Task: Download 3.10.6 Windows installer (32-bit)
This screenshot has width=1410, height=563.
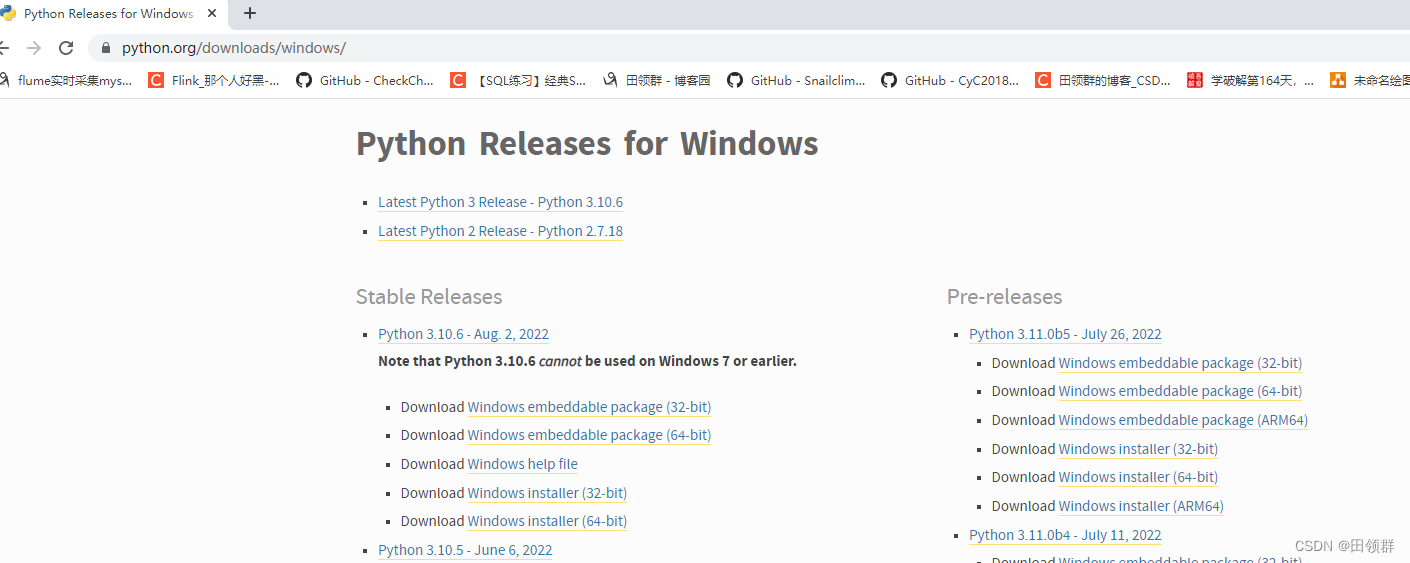Action: 547,493
